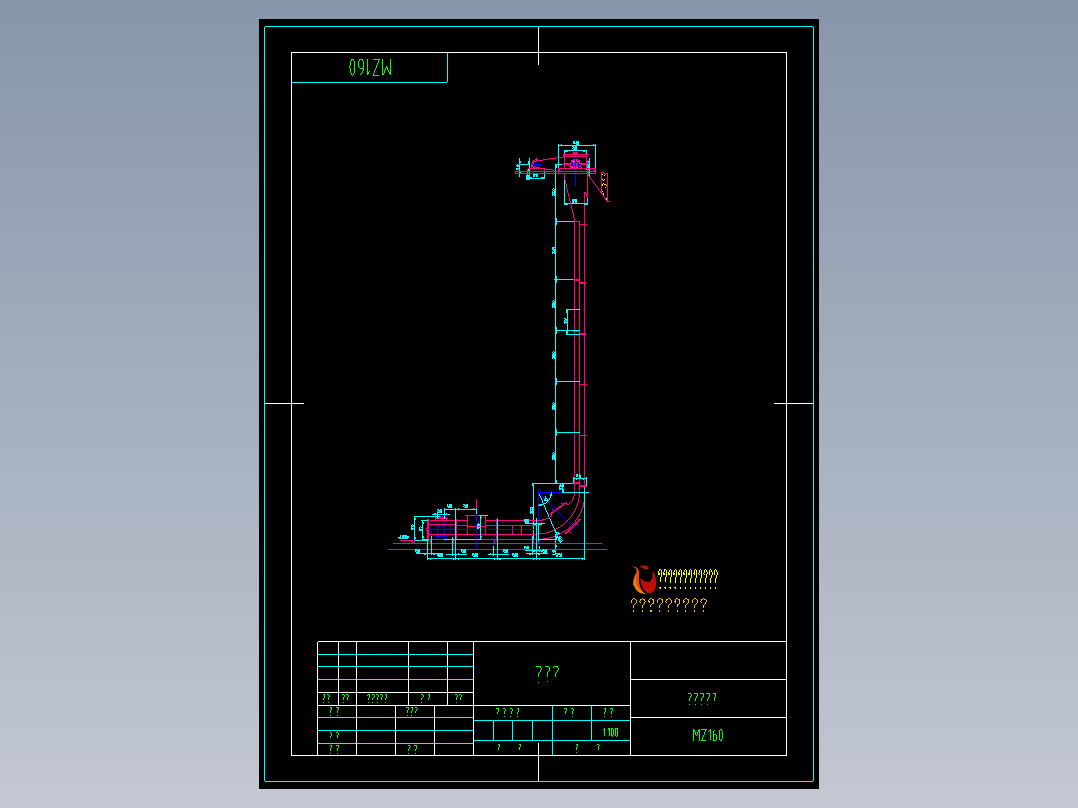The image size is (1078, 808).
Task: Select the large ??? title cell text
Action: 547,672
